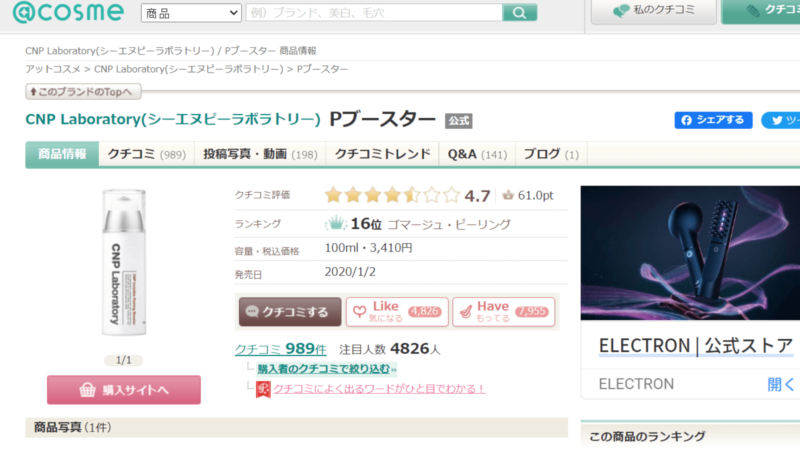Open ELECTRON | 公式ストア ad title
Viewport: 800px width, 450px height.
pyautogui.click(x=695, y=346)
